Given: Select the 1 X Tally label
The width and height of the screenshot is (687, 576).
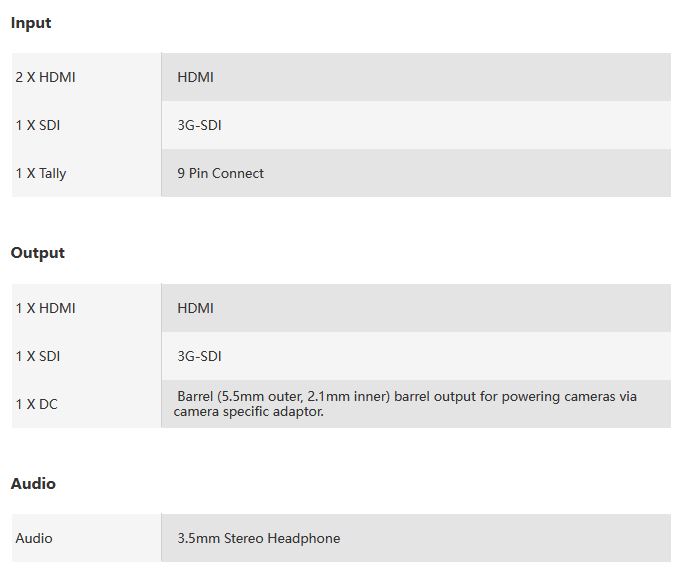Looking at the screenshot, I should pyautogui.click(x=41, y=173).
